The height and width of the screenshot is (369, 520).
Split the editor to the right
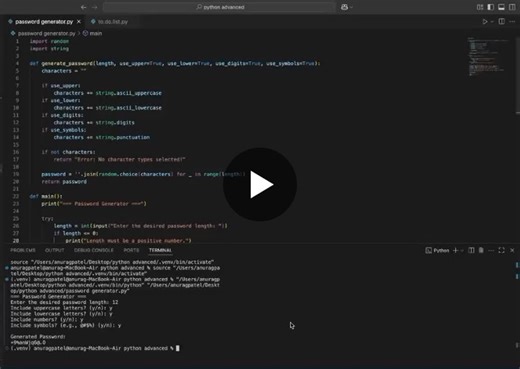click(501, 22)
